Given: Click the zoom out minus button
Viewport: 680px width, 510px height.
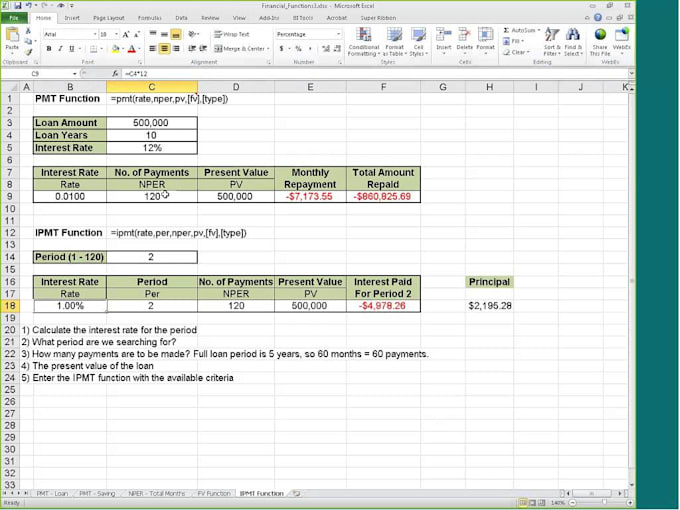Looking at the screenshot, I should coord(572,503).
